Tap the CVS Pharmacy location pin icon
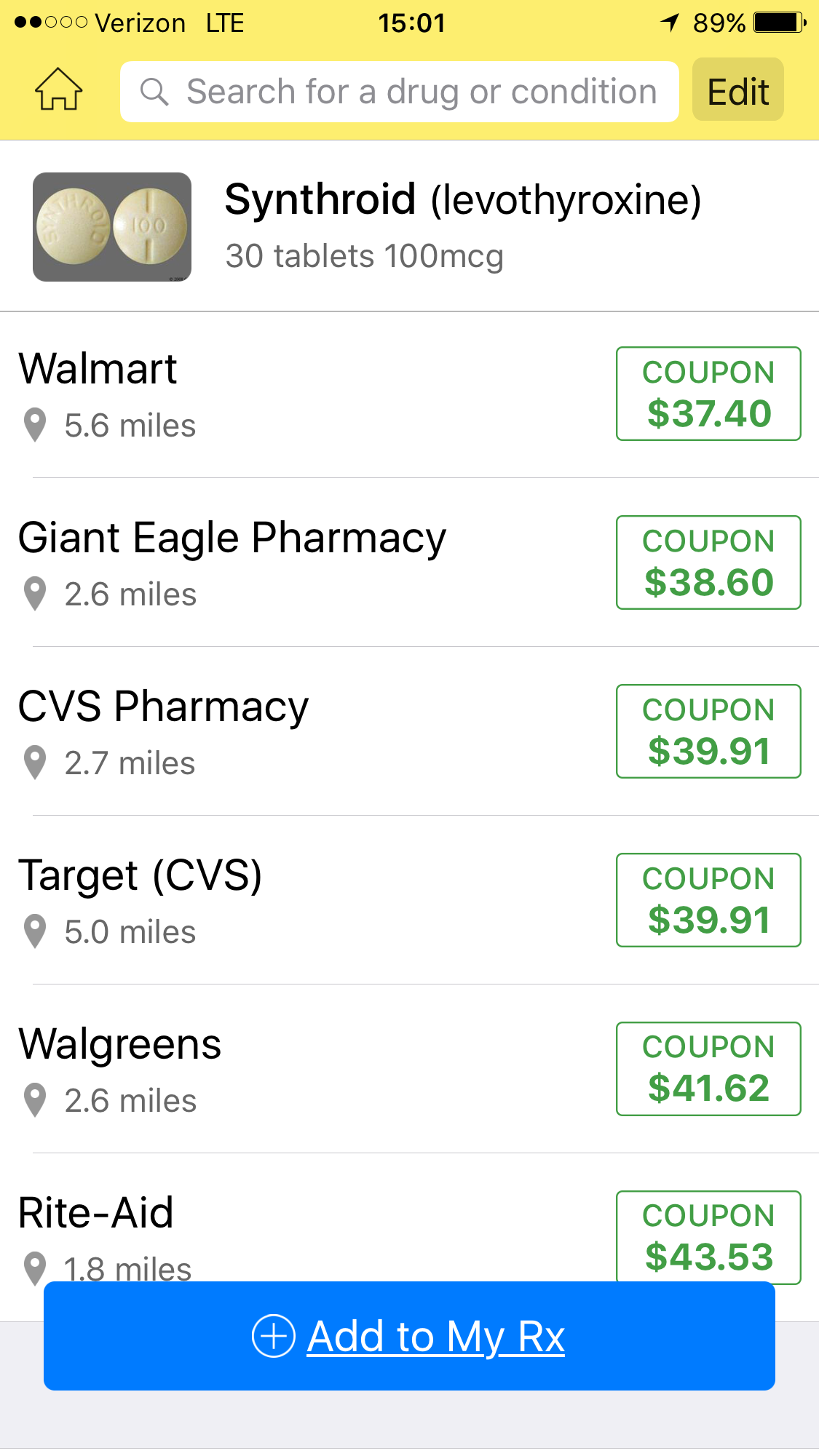 [x=35, y=763]
